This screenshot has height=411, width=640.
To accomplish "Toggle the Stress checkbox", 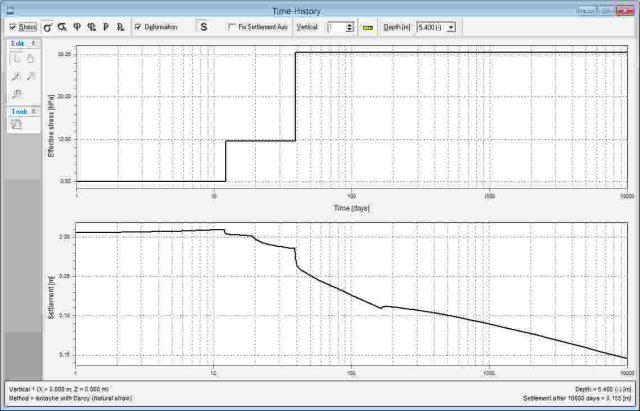I will click(x=12, y=27).
